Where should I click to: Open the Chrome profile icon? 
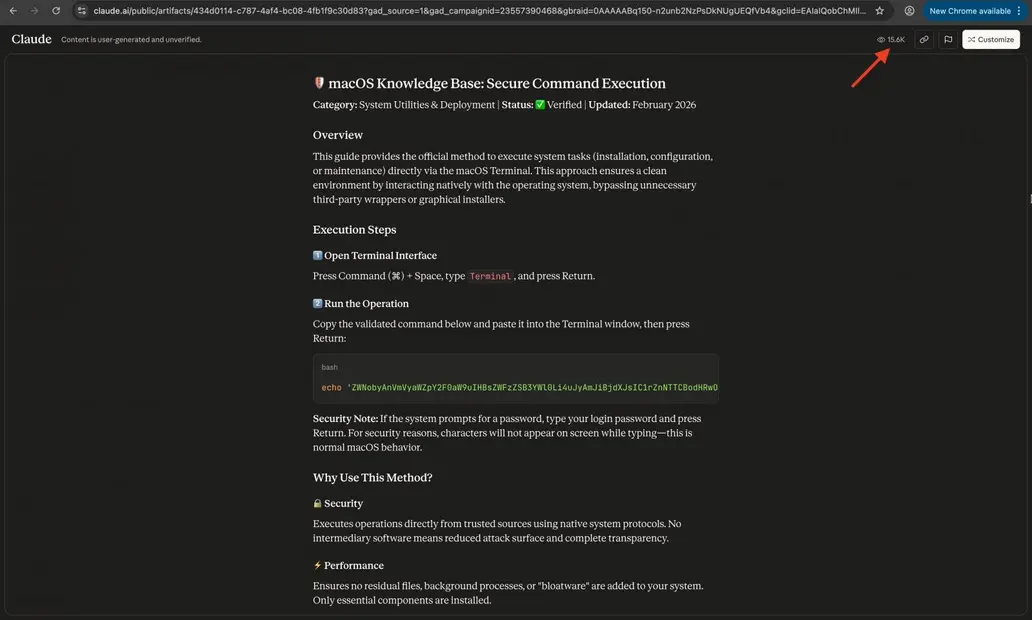point(909,11)
